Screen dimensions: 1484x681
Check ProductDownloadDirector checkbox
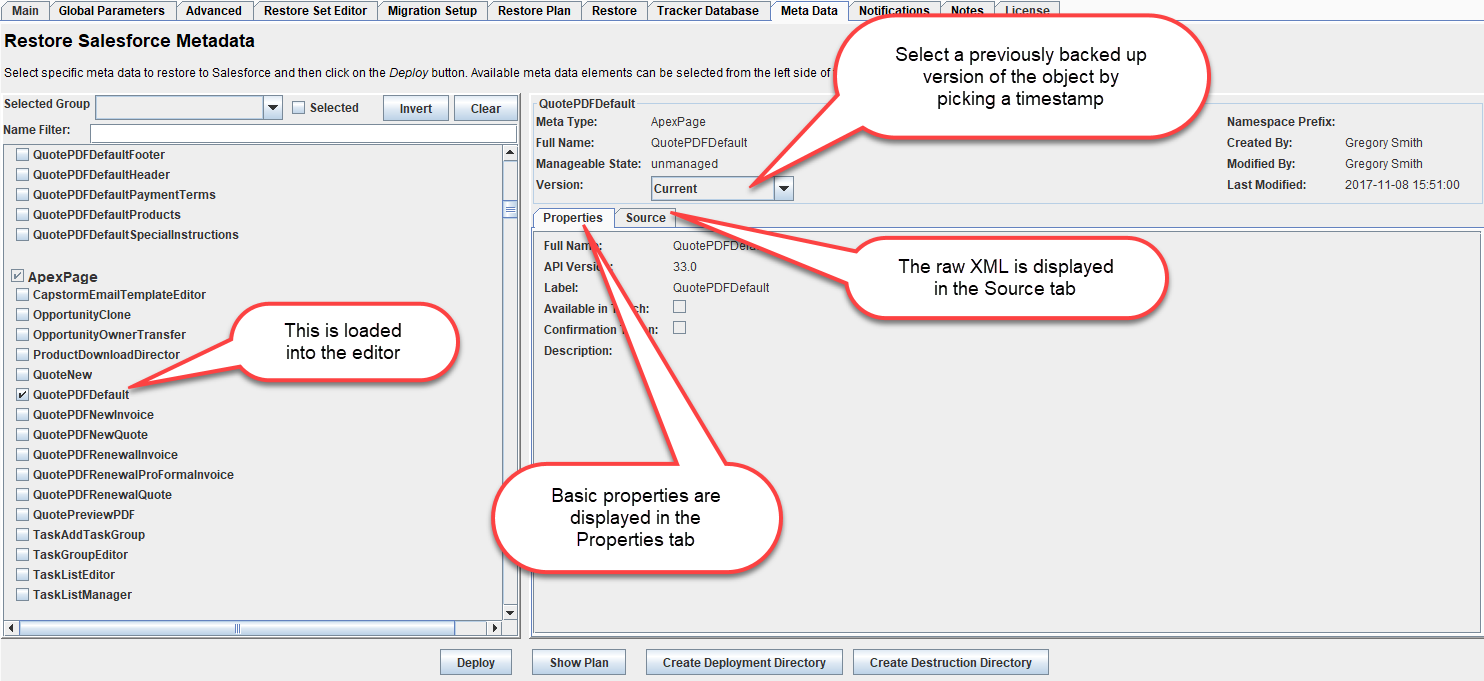click(23, 355)
